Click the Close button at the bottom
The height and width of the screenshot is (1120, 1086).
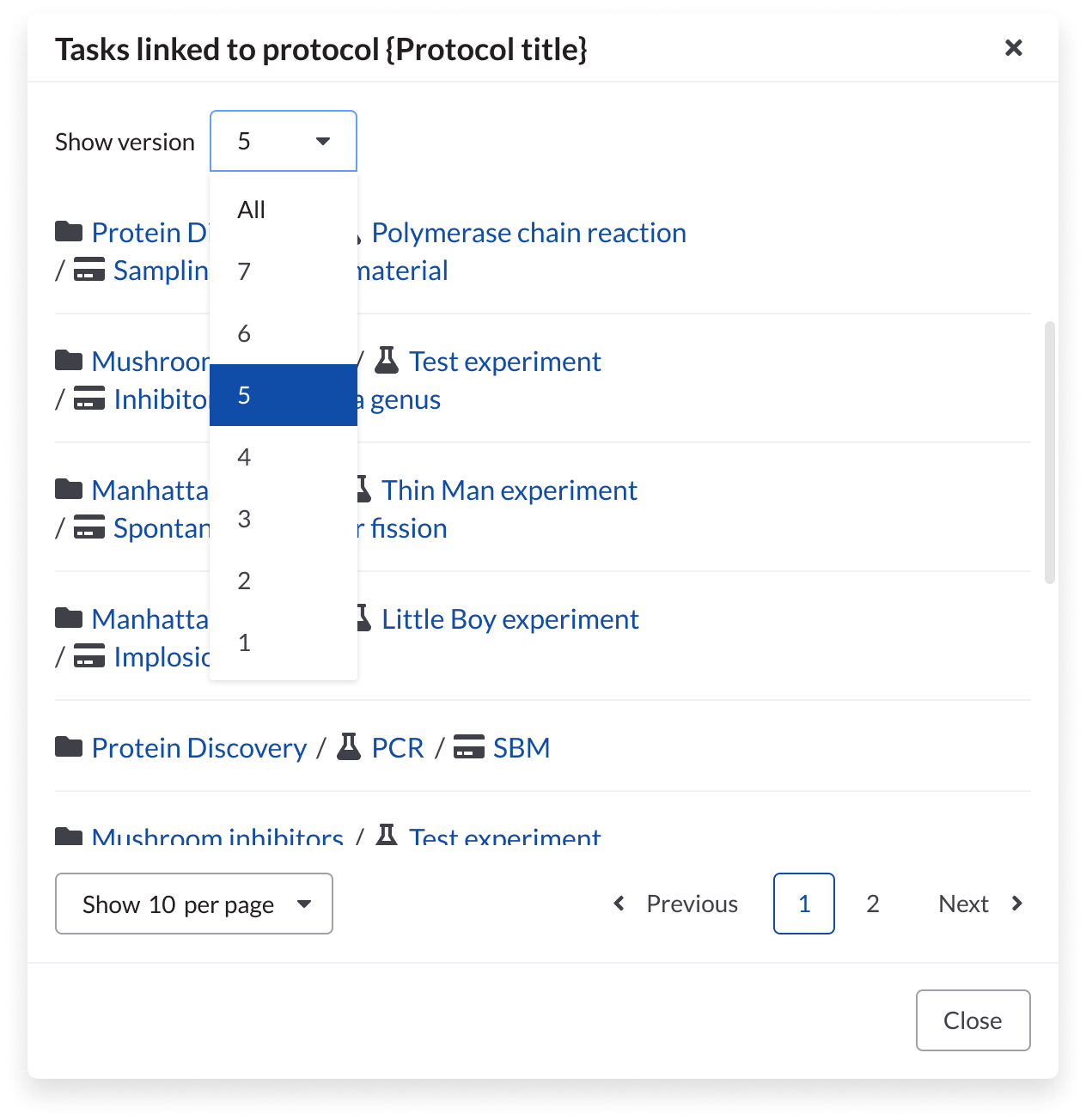point(973,1020)
